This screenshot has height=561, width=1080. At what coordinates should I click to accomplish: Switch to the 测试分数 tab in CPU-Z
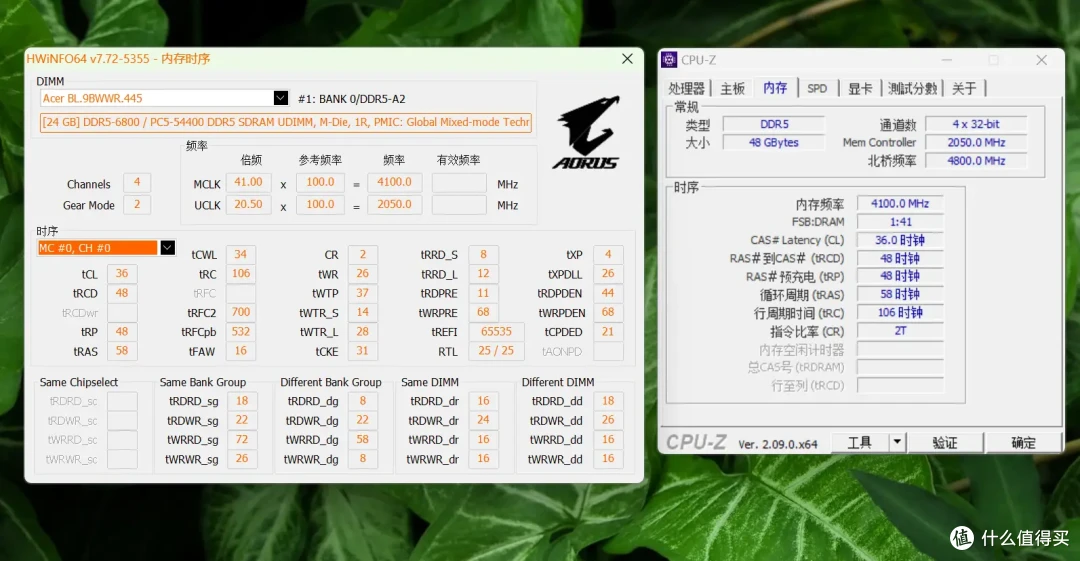click(913, 88)
